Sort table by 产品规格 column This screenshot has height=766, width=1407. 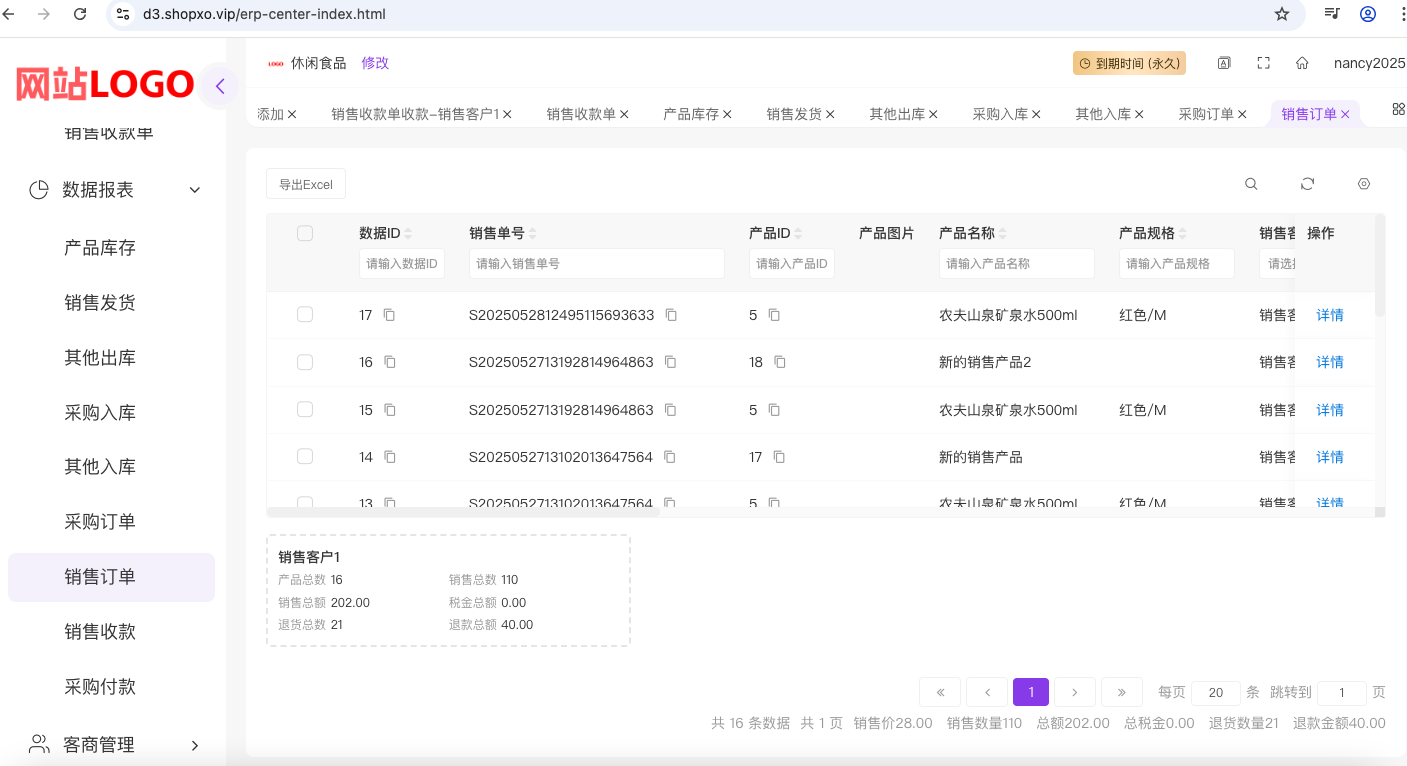click(1183, 234)
